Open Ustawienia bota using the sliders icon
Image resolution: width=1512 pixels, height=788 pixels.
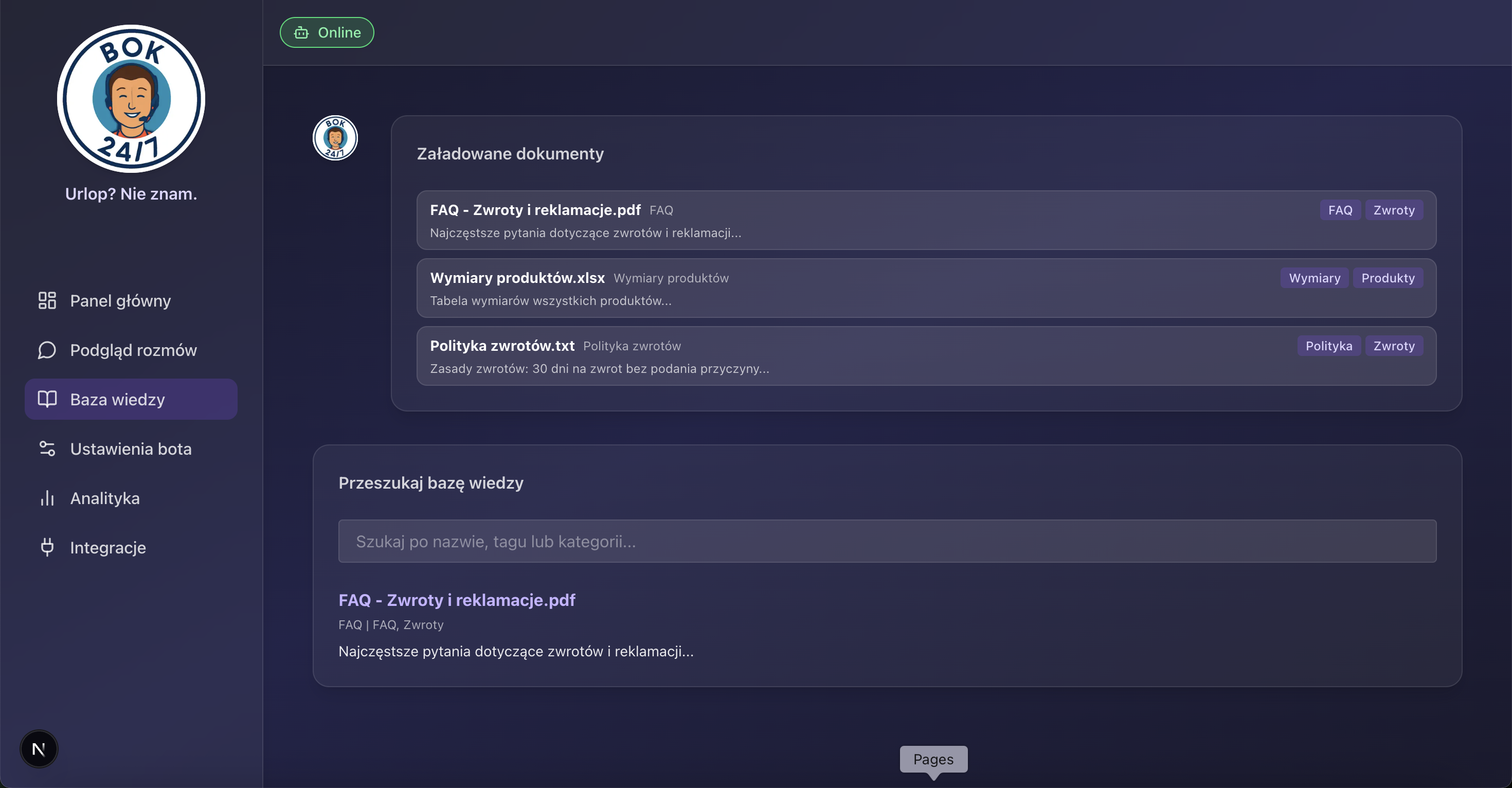[x=46, y=448]
